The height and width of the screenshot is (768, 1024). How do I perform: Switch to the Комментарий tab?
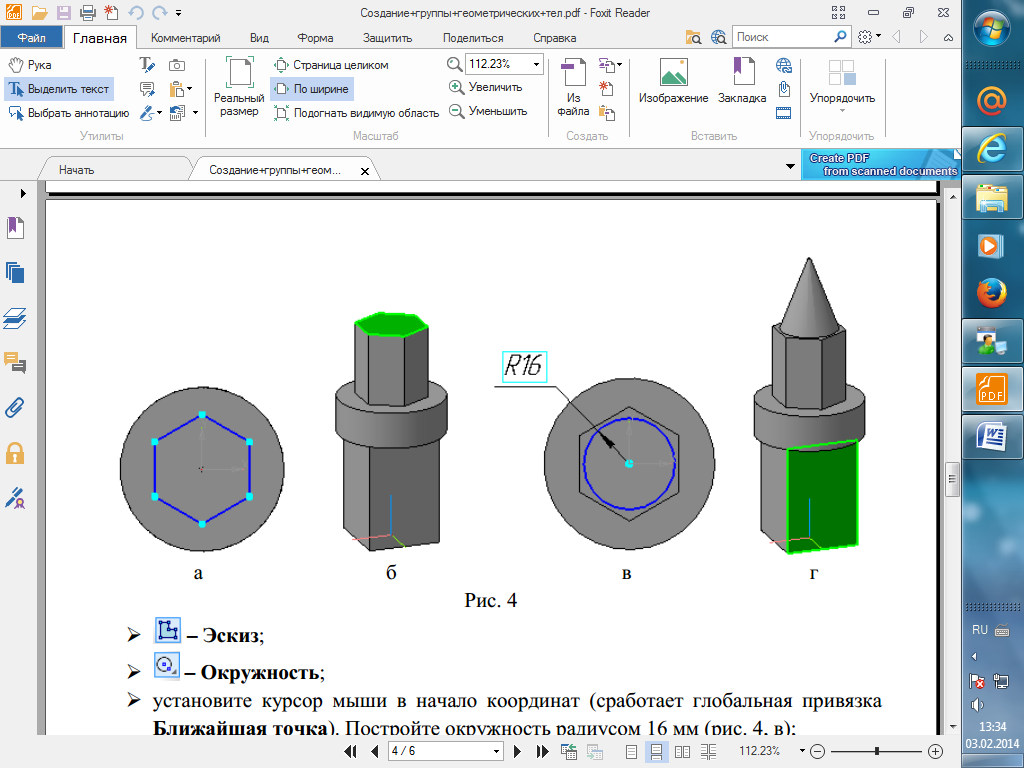click(x=185, y=38)
